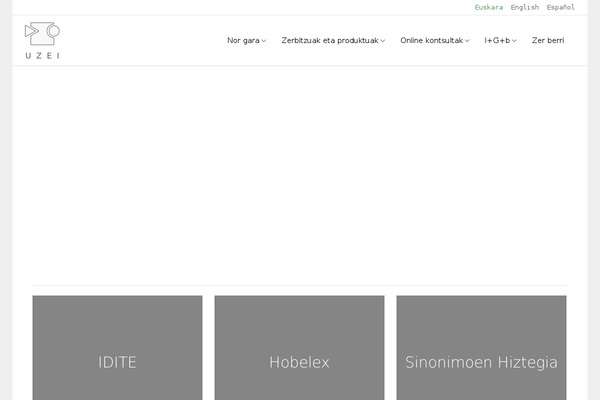Go to the Zer berri page
Image resolution: width=600 pixels, height=400 pixels.
(548, 40)
